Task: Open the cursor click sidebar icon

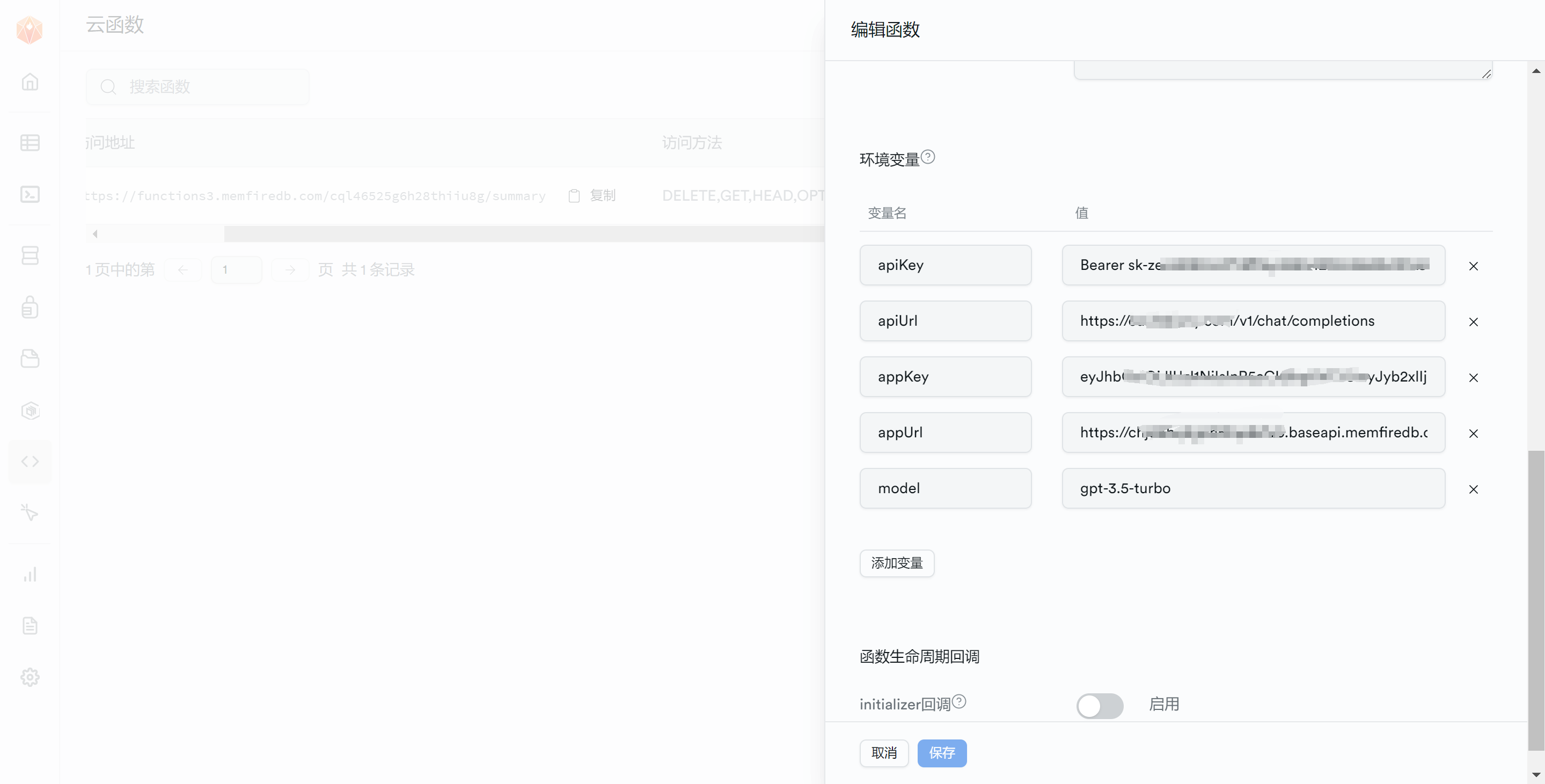Action: [x=30, y=512]
